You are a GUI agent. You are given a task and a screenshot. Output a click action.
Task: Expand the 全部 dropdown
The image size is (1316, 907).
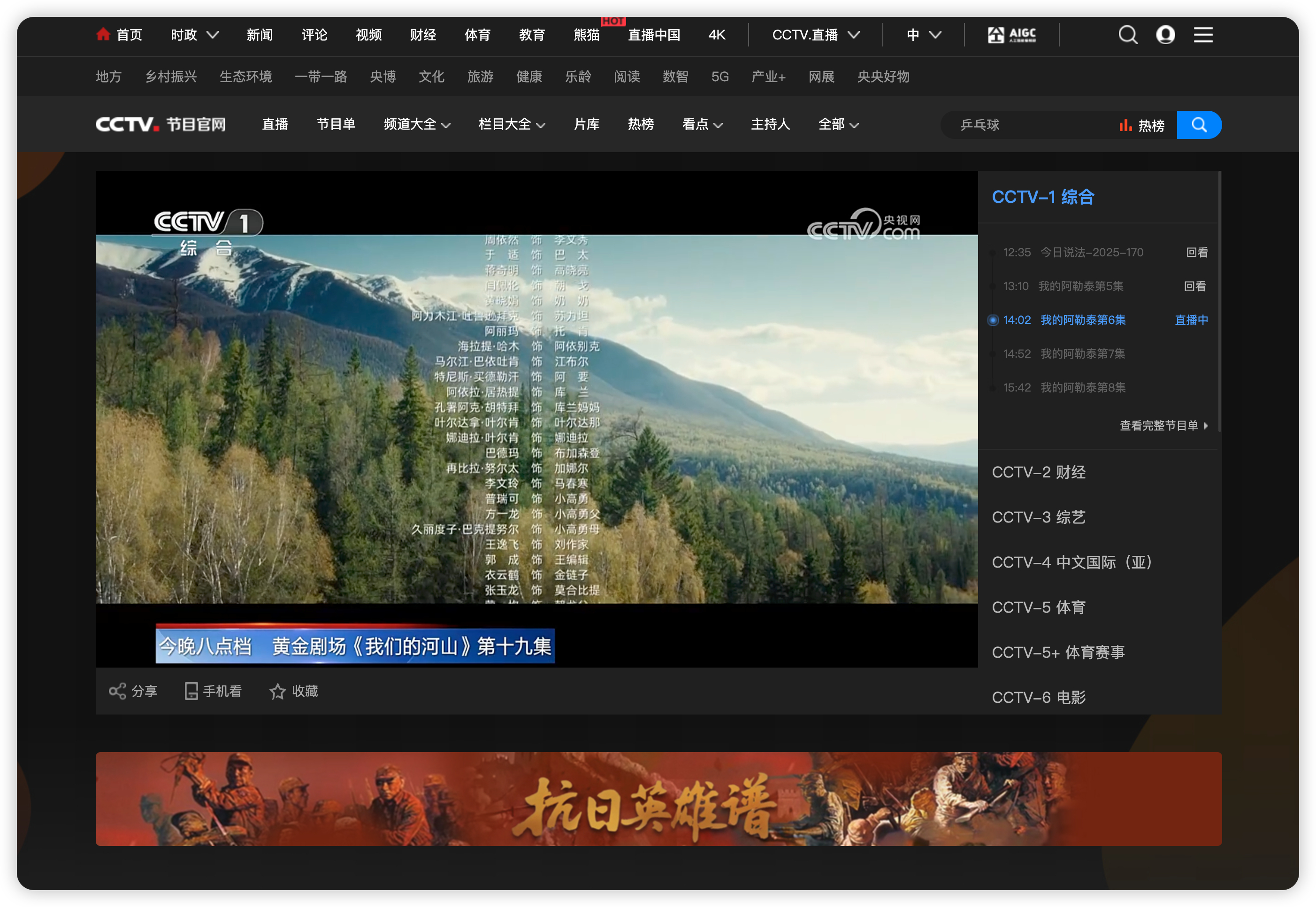(x=854, y=125)
